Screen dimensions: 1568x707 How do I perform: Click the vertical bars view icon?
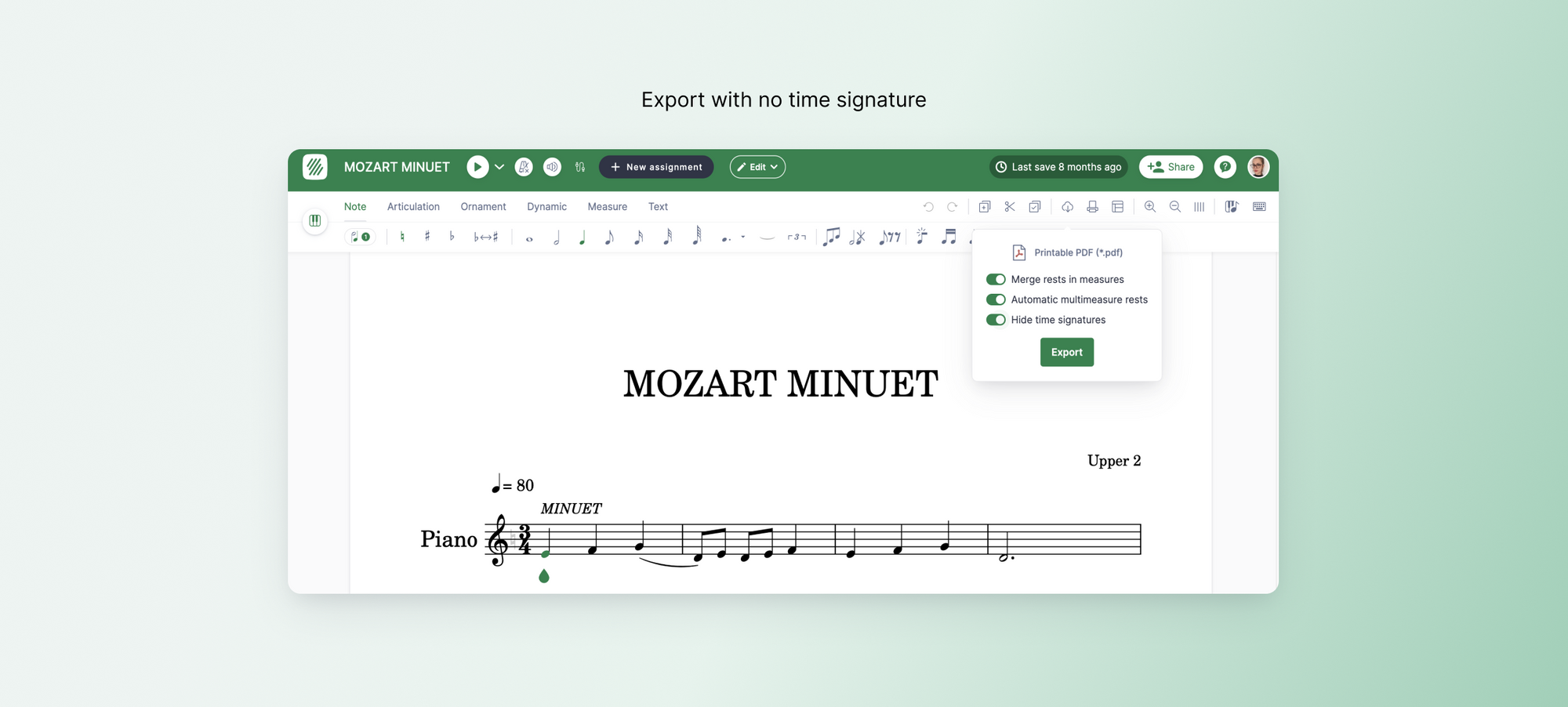(x=1200, y=207)
